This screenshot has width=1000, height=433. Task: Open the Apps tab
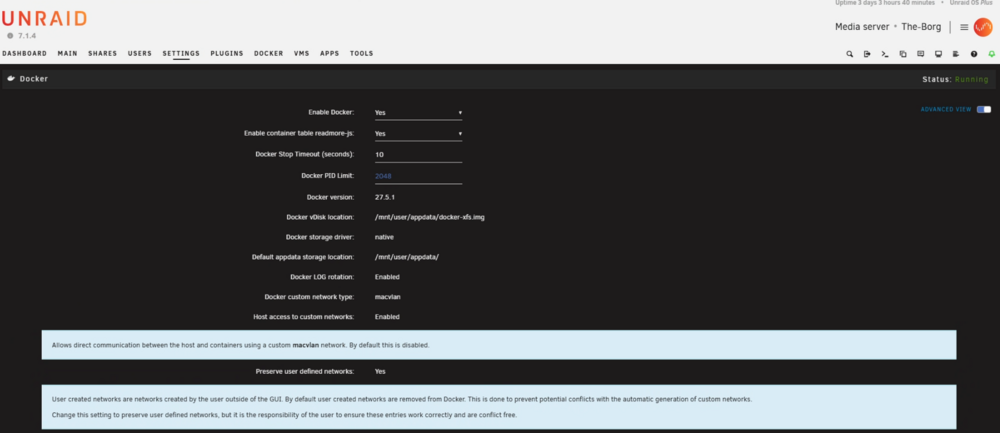click(330, 54)
